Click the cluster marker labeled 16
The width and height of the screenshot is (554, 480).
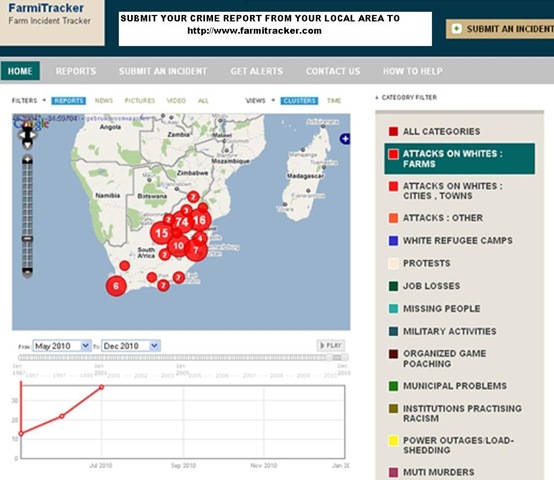200,220
